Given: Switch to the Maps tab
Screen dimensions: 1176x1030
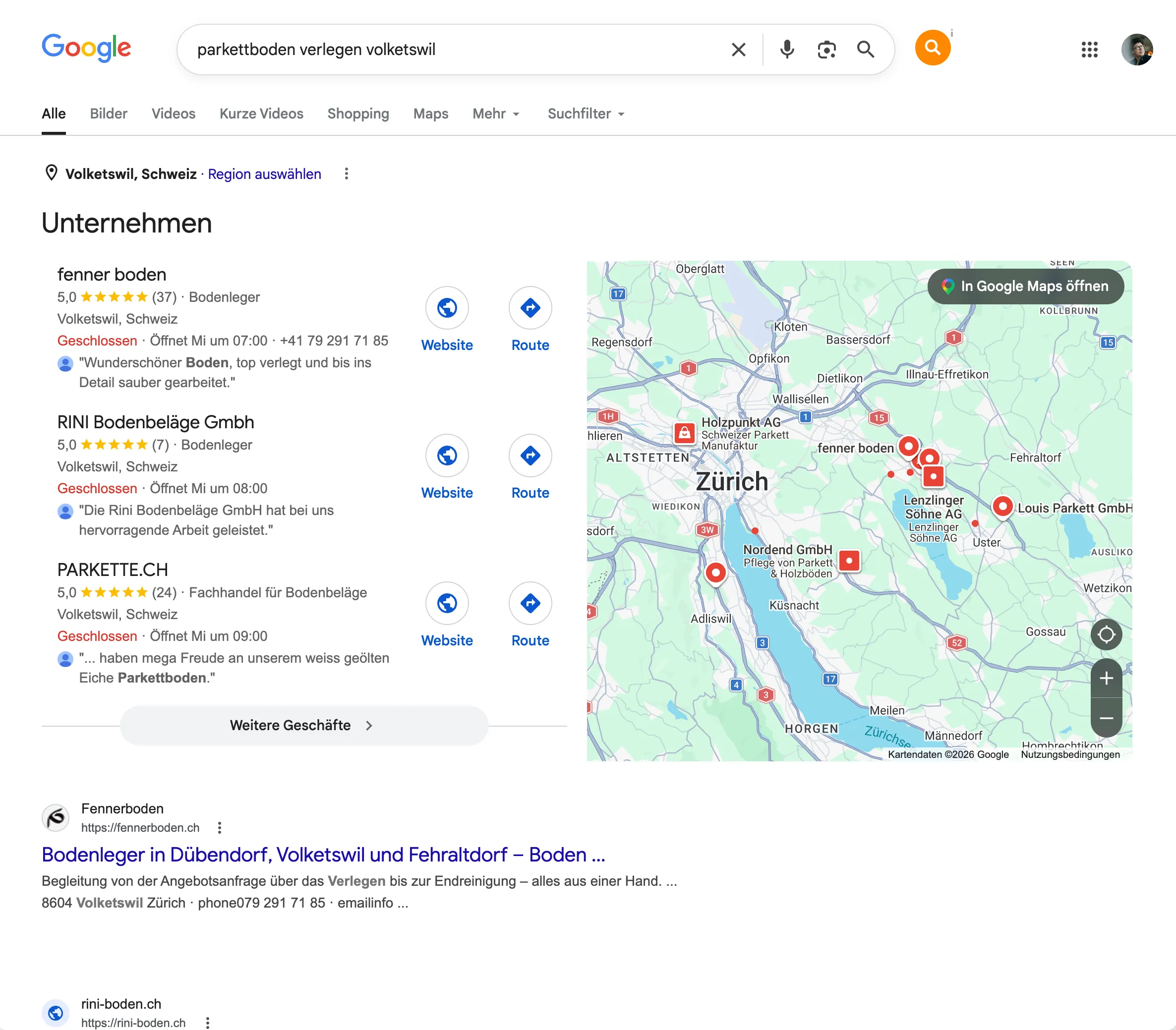Looking at the screenshot, I should [x=430, y=114].
